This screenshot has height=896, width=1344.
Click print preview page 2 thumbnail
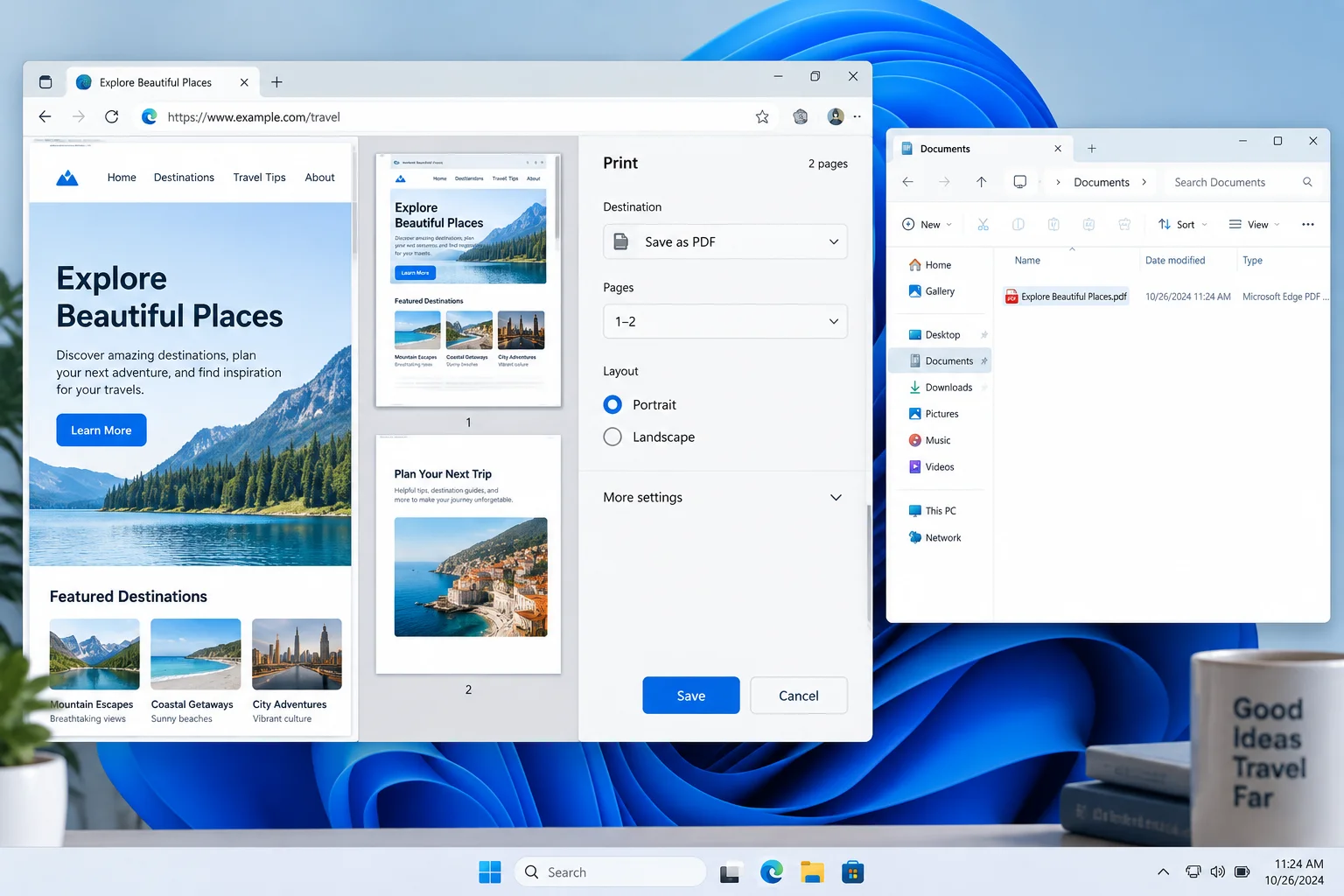click(468, 554)
